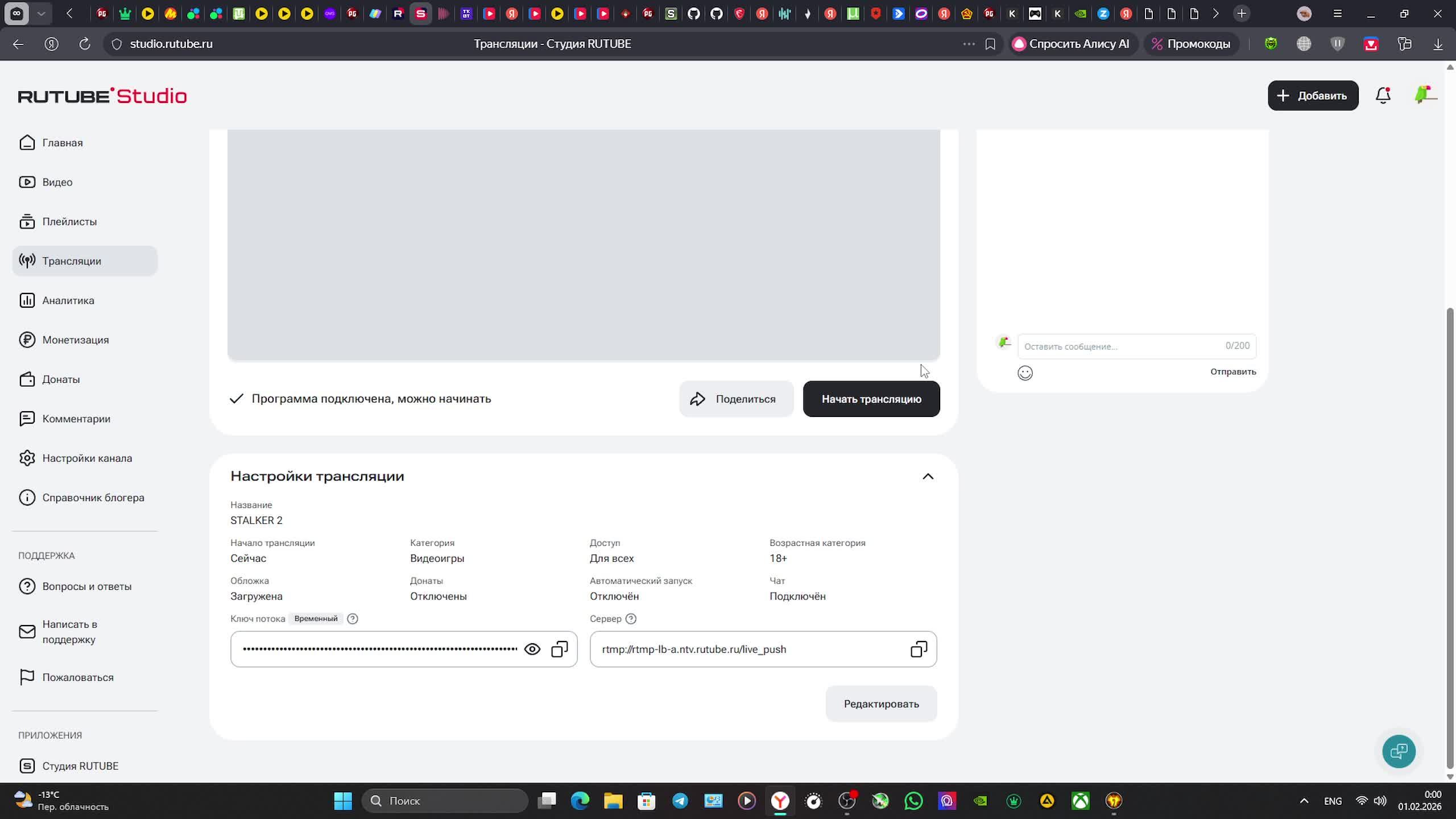1456x819 pixels.
Task: Click the stream key help icon
Action: coord(353,619)
